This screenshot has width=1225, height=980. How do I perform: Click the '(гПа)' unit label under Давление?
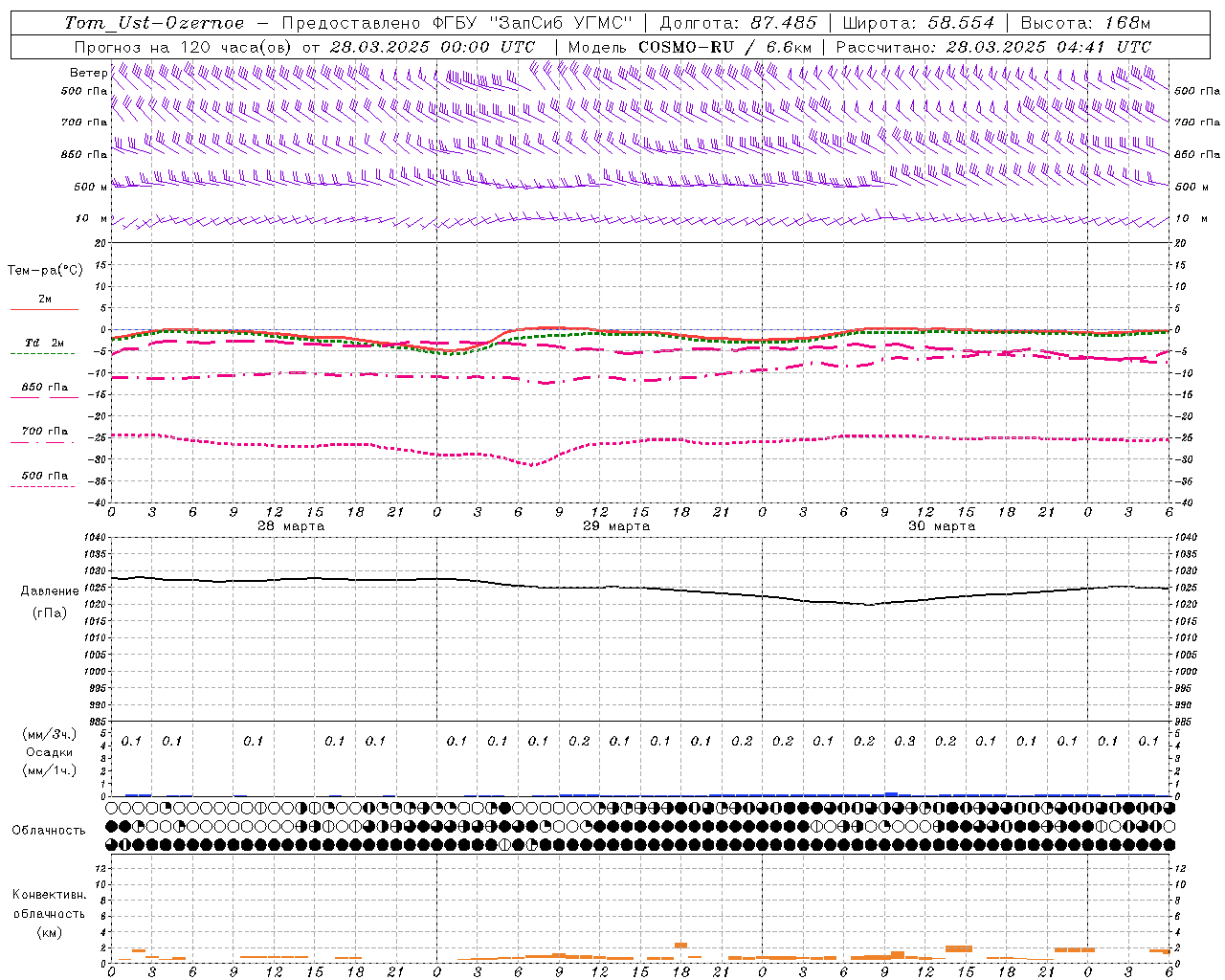coord(50,613)
